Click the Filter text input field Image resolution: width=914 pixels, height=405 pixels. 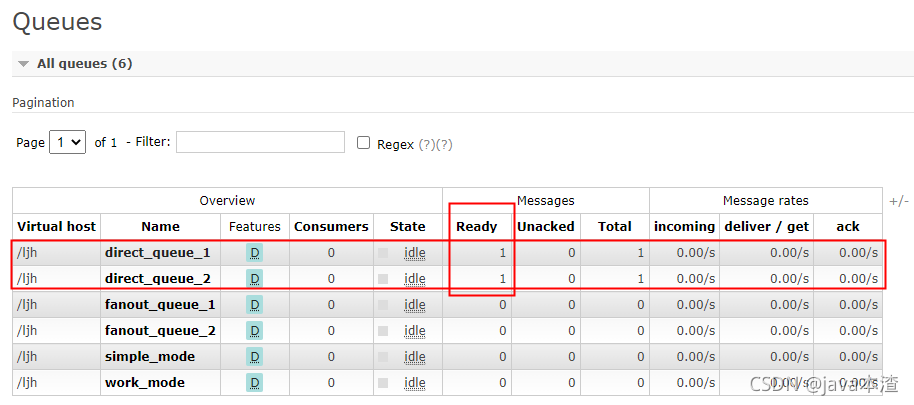[x=260, y=142]
